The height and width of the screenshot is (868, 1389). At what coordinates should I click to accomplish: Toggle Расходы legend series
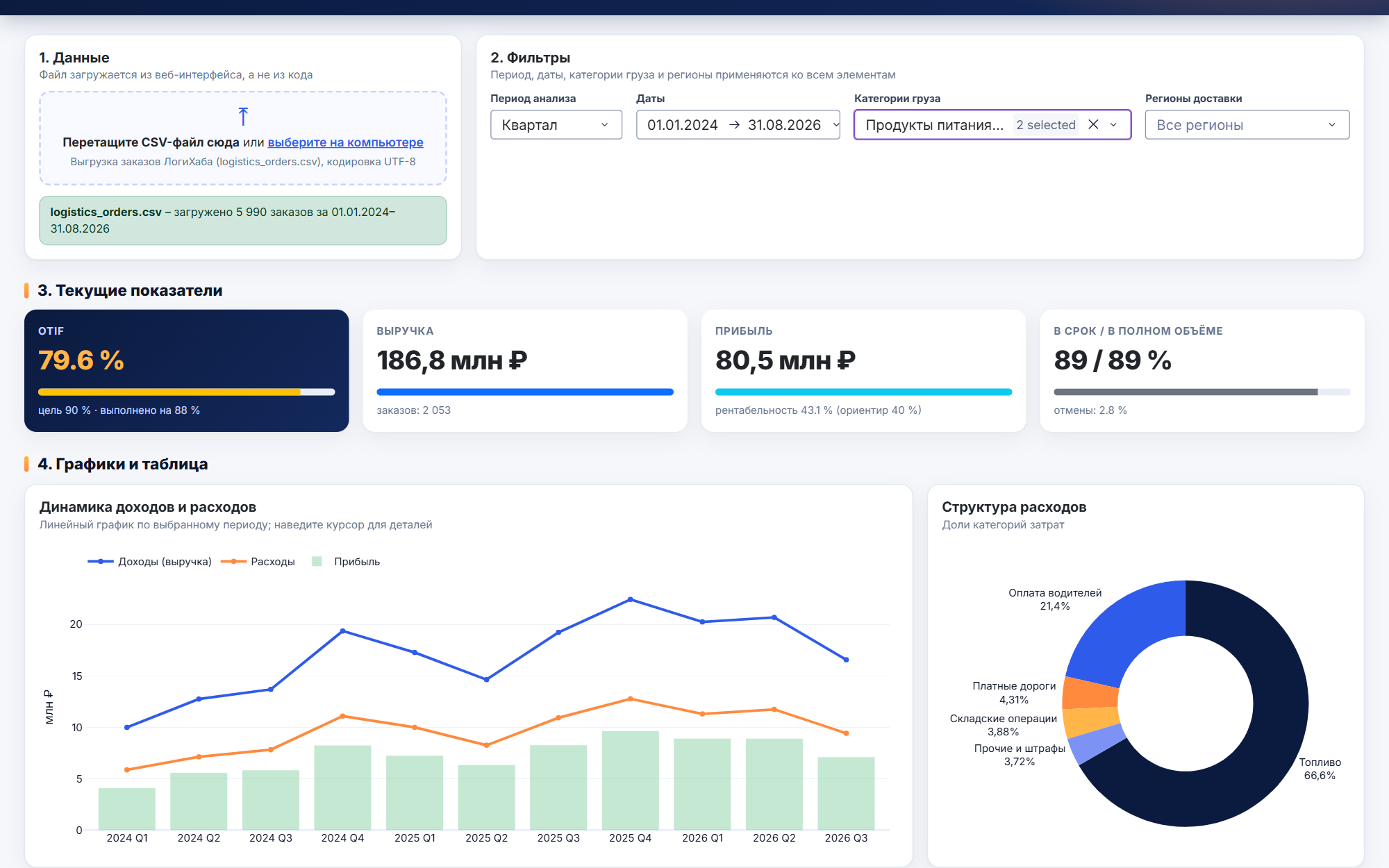(258, 562)
